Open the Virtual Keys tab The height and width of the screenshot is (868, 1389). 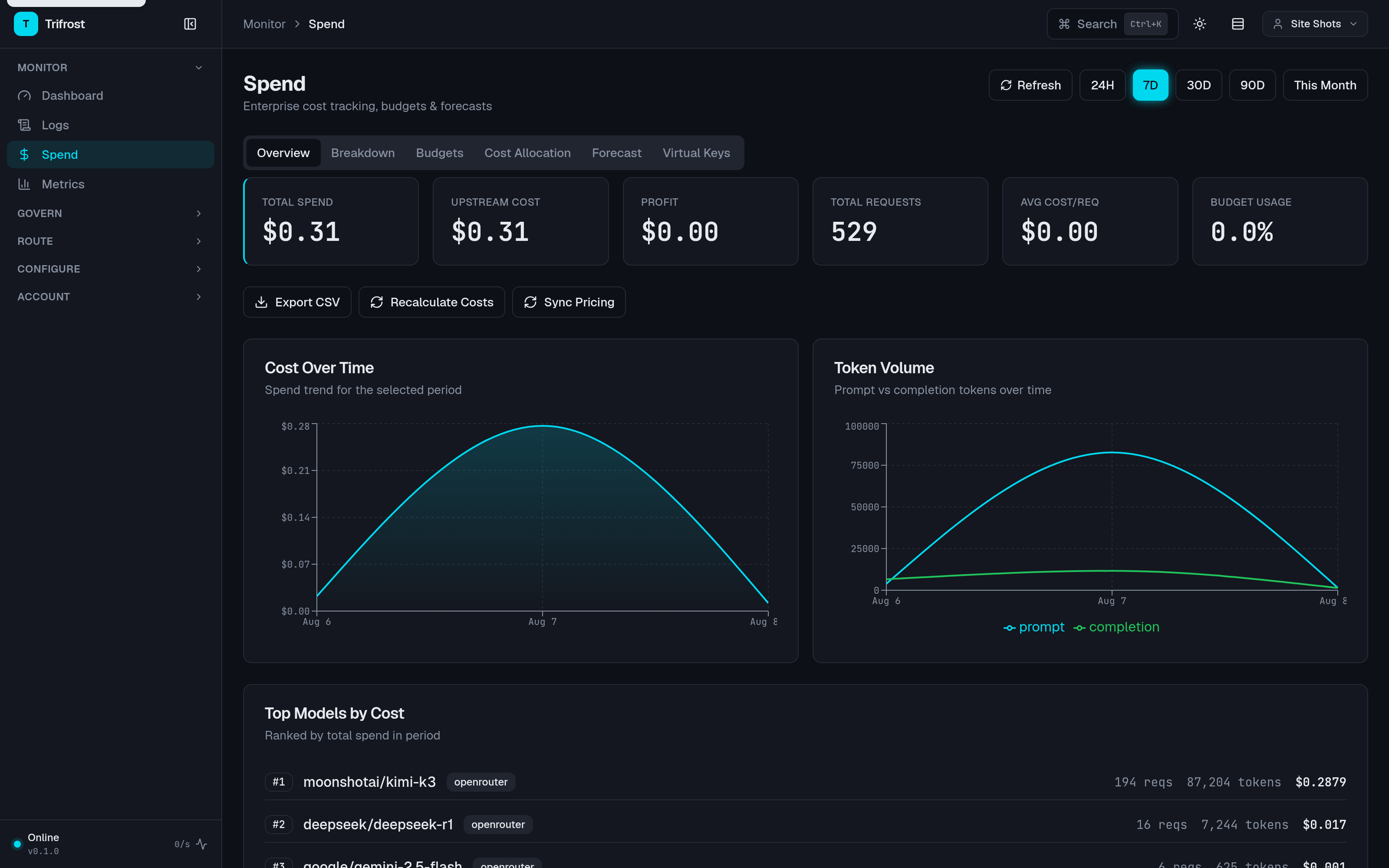696,153
